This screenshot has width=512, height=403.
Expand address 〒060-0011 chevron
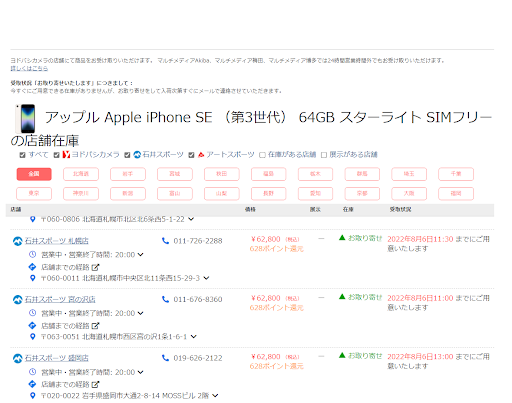(206, 278)
